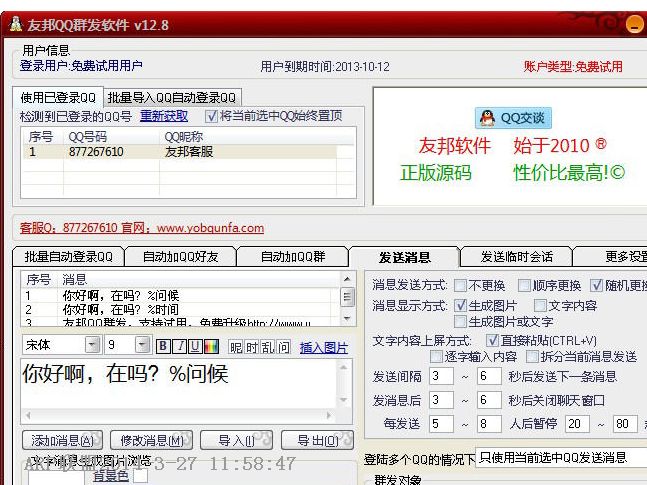Toggle underline text formatting
Image resolution: width=647 pixels, height=485 pixels.
coord(194,347)
